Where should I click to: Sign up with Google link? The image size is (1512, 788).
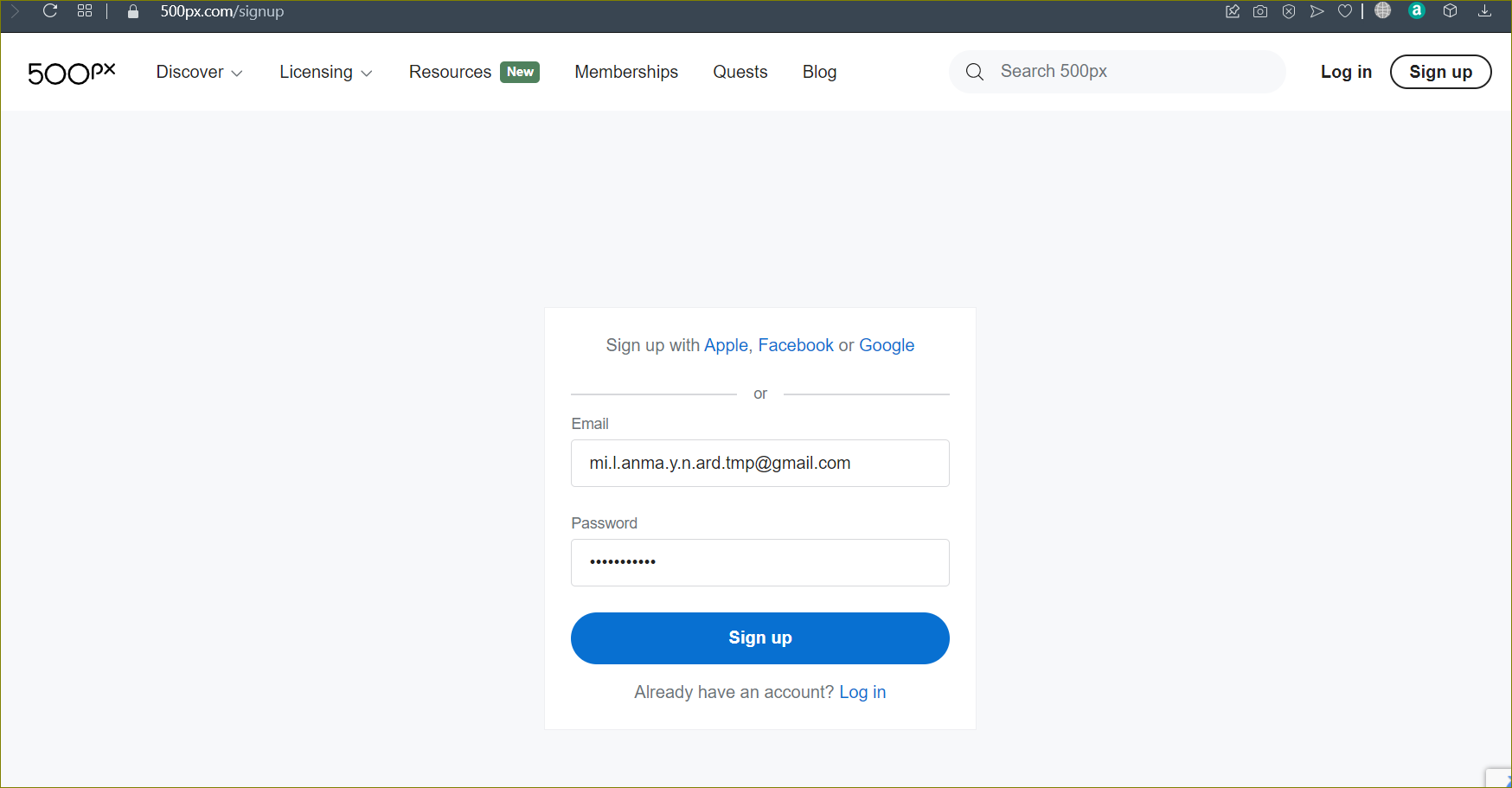coord(887,345)
